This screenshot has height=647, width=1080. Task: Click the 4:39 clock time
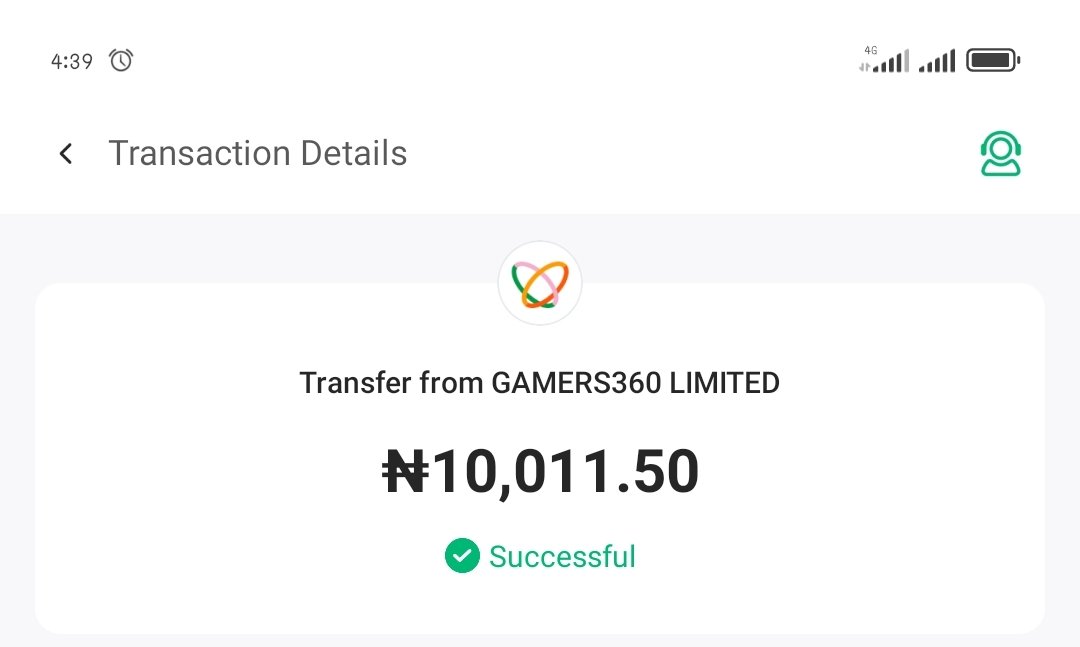(72, 61)
